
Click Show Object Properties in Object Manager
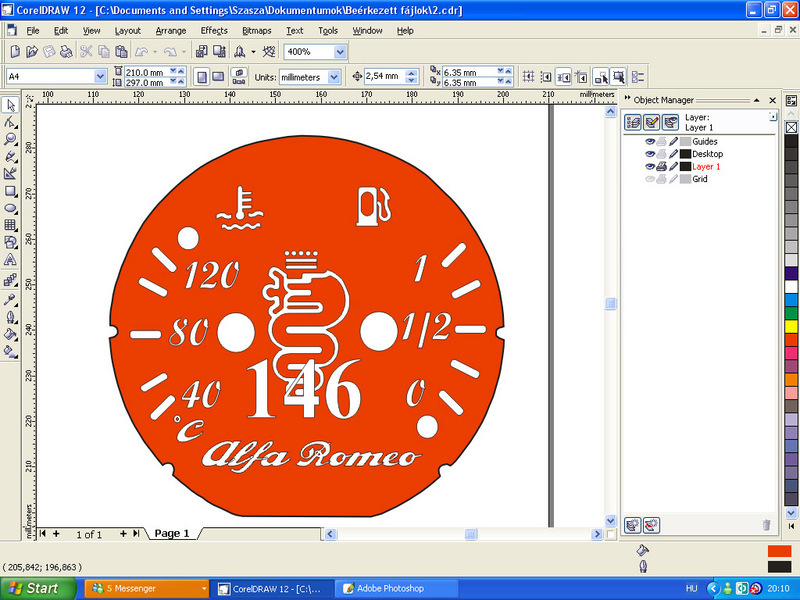(x=633, y=122)
